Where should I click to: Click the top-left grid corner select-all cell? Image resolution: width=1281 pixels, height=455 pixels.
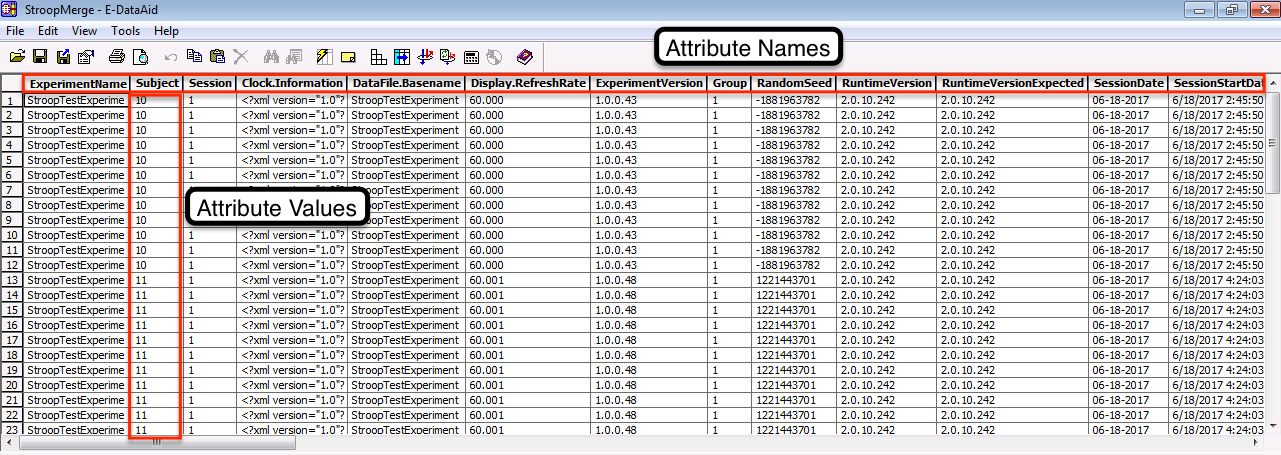tap(11, 83)
